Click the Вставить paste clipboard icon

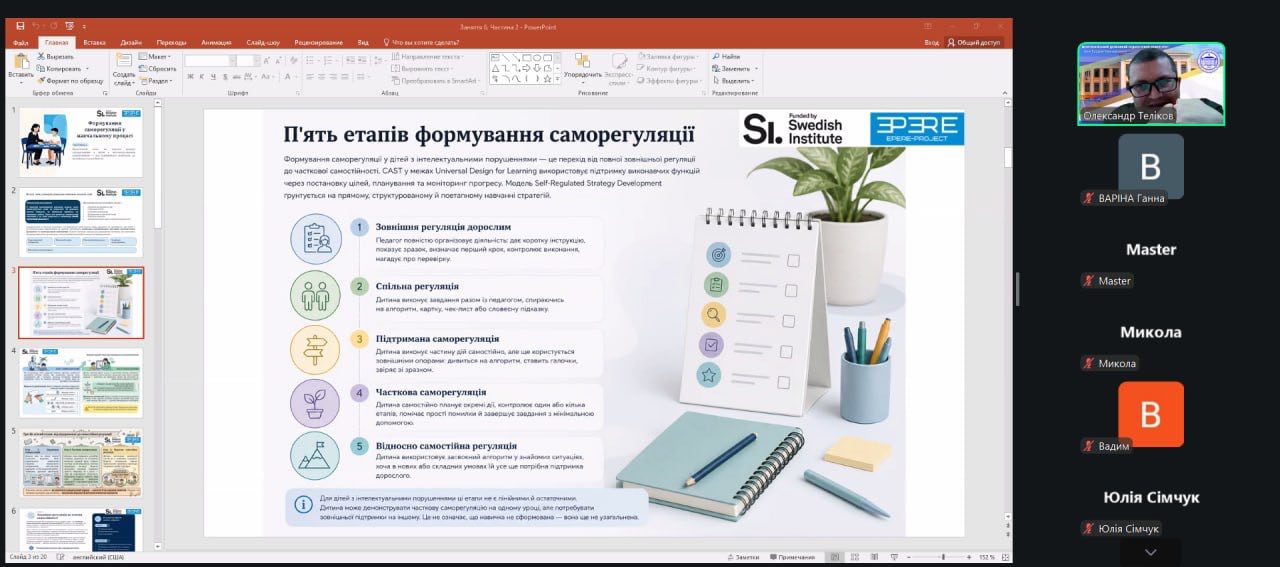[20, 62]
